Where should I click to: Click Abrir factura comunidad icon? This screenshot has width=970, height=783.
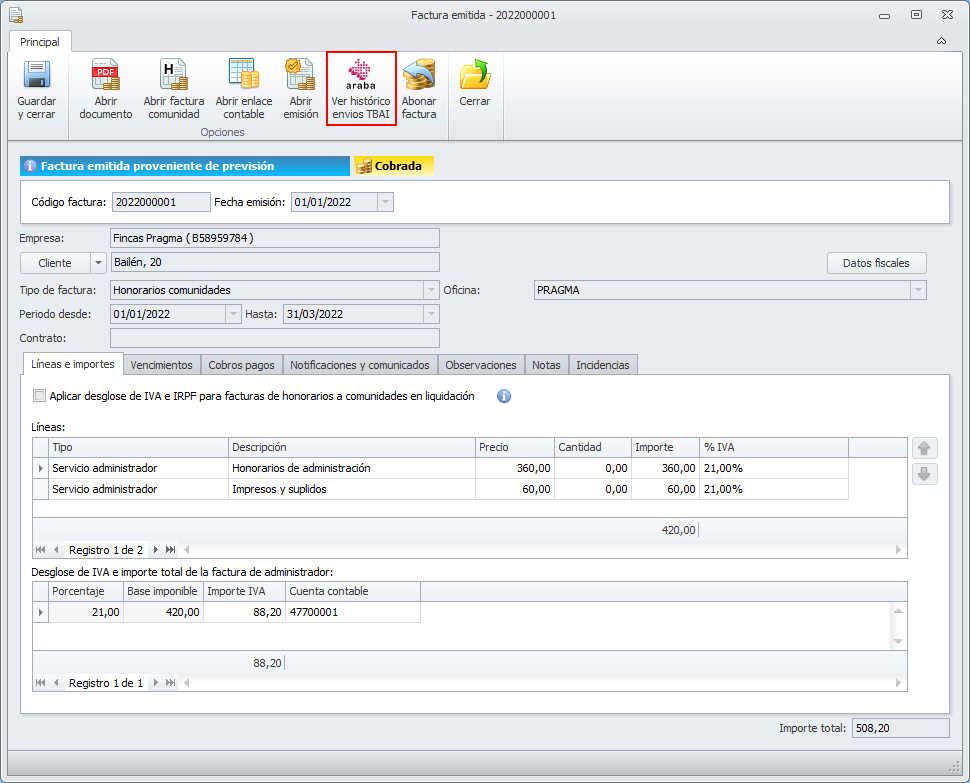point(174,76)
